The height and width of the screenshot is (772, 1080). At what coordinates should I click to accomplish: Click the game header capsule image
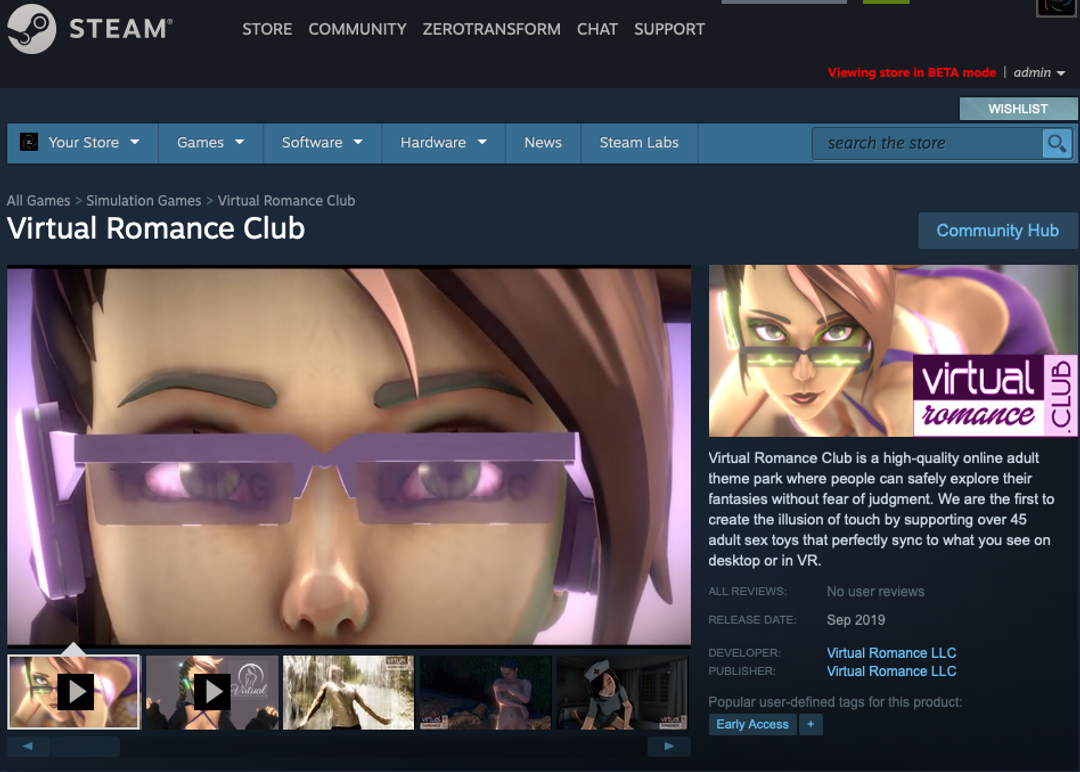tap(893, 351)
